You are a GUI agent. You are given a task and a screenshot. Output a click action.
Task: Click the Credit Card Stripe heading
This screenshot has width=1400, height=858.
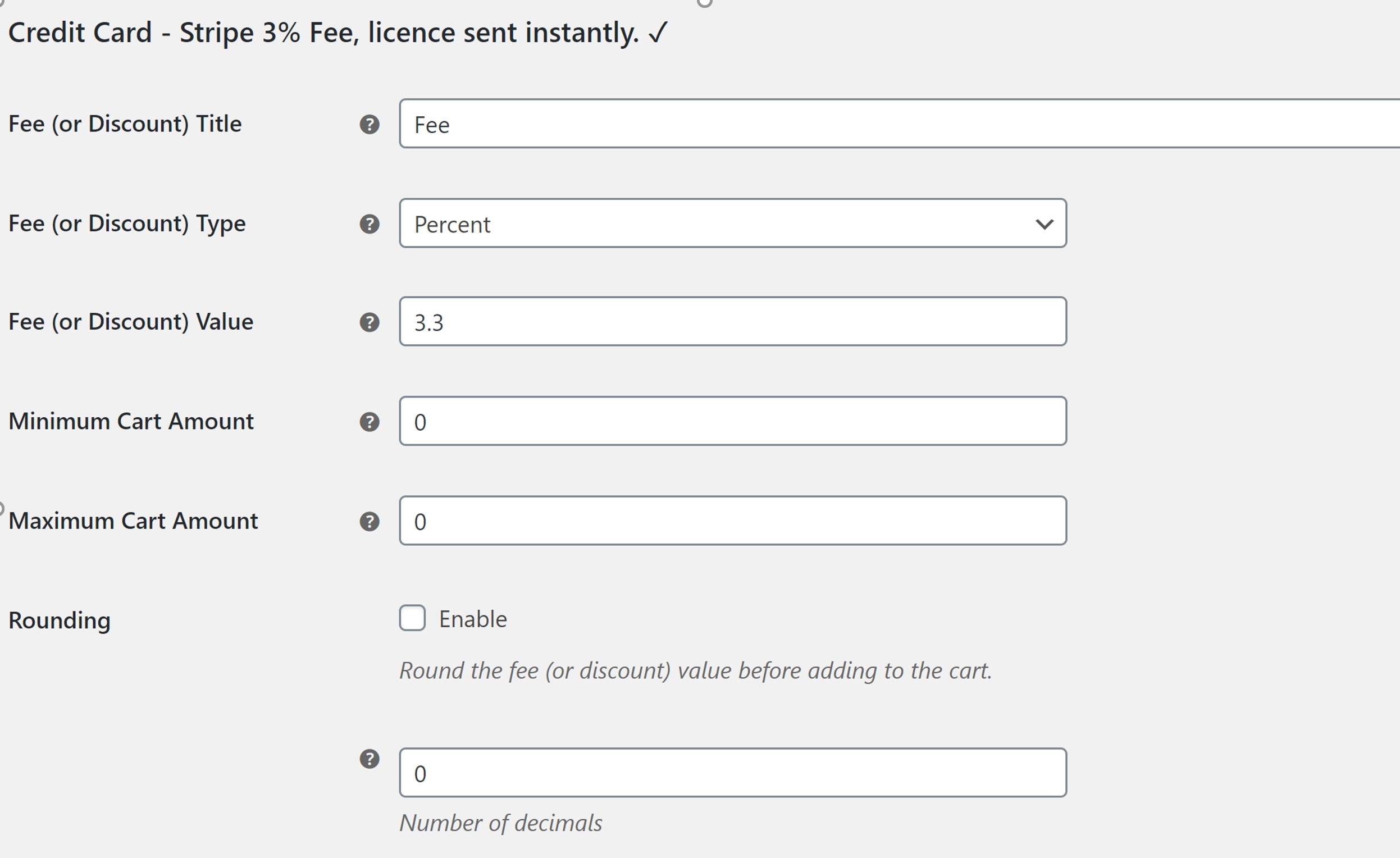click(x=338, y=33)
